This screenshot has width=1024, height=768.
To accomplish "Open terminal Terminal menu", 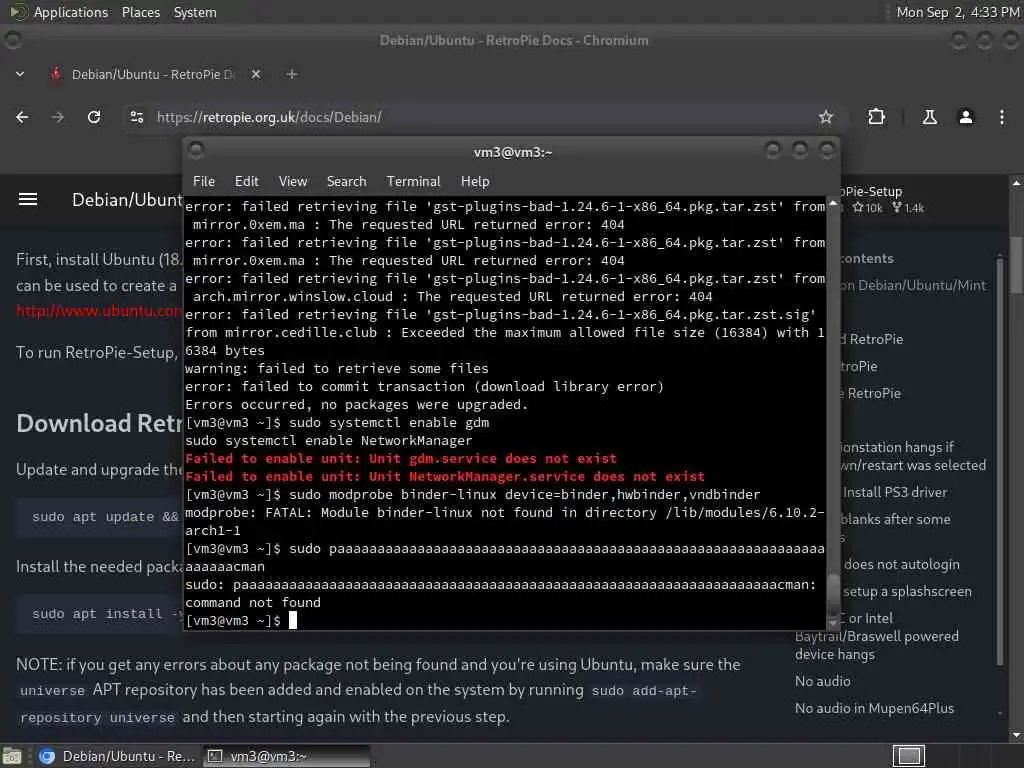I will (x=413, y=182).
